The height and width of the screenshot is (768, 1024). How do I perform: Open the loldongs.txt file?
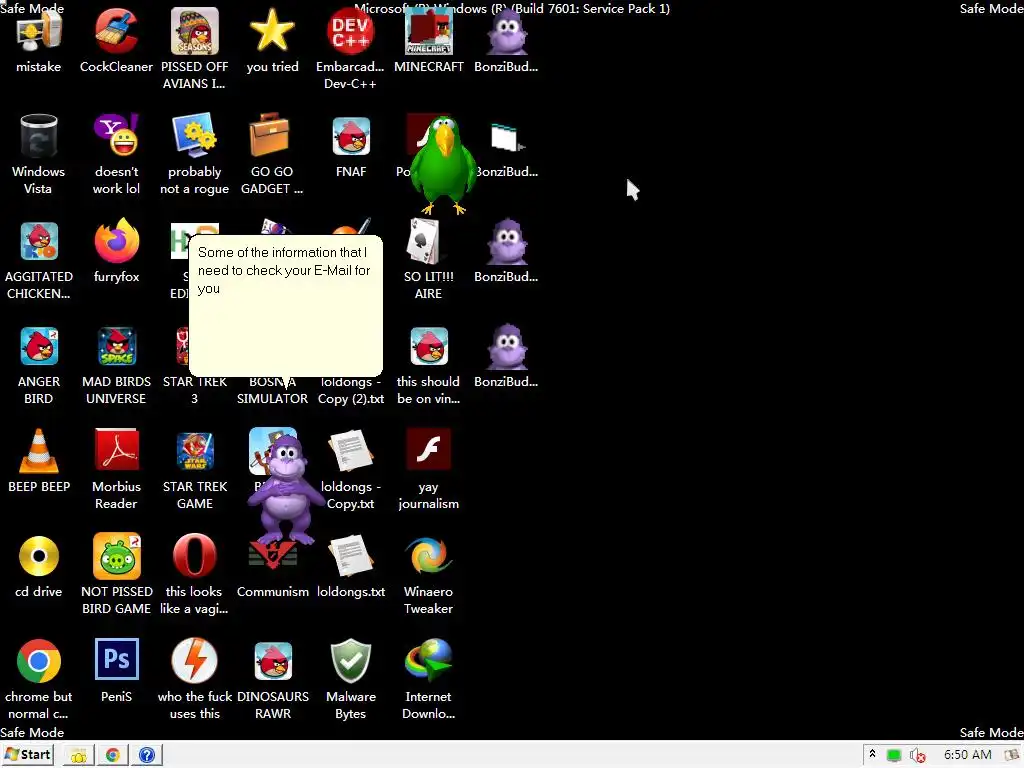351,556
